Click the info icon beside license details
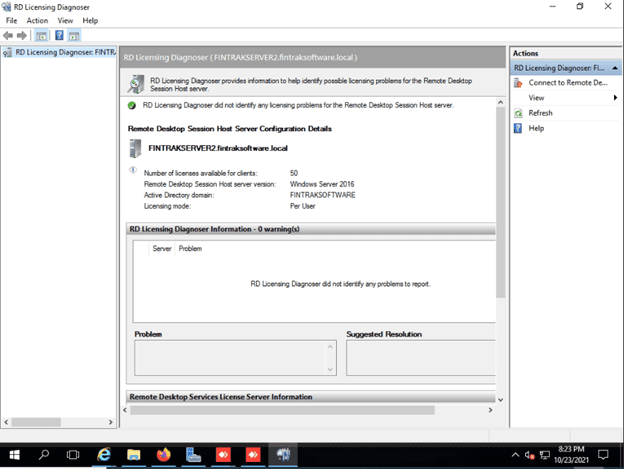The image size is (624, 469). tap(133, 170)
